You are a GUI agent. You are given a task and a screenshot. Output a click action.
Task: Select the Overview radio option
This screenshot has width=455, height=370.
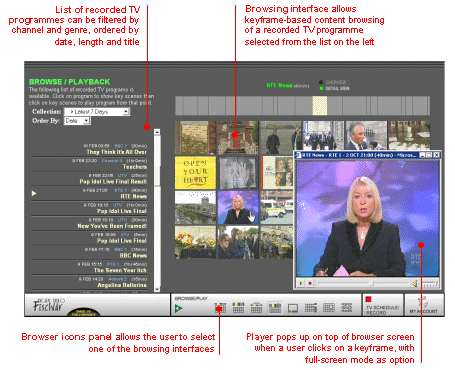tap(321, 82)
